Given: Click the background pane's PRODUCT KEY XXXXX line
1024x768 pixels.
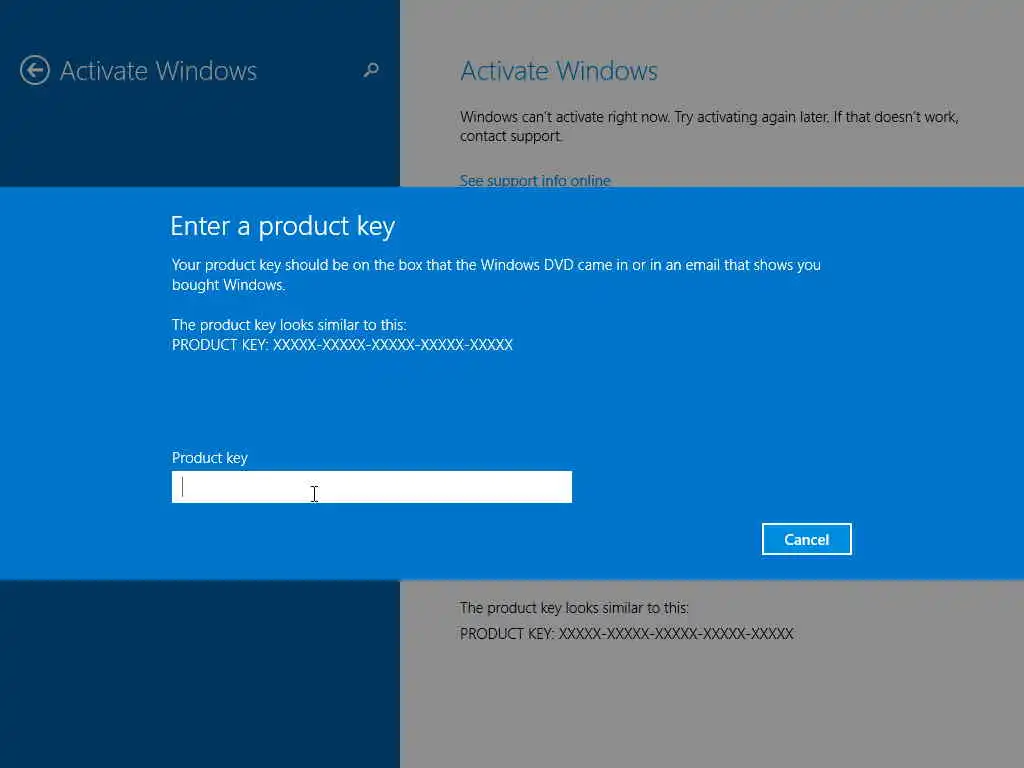Looking at the screenshot, I should (x=627, y=633).
